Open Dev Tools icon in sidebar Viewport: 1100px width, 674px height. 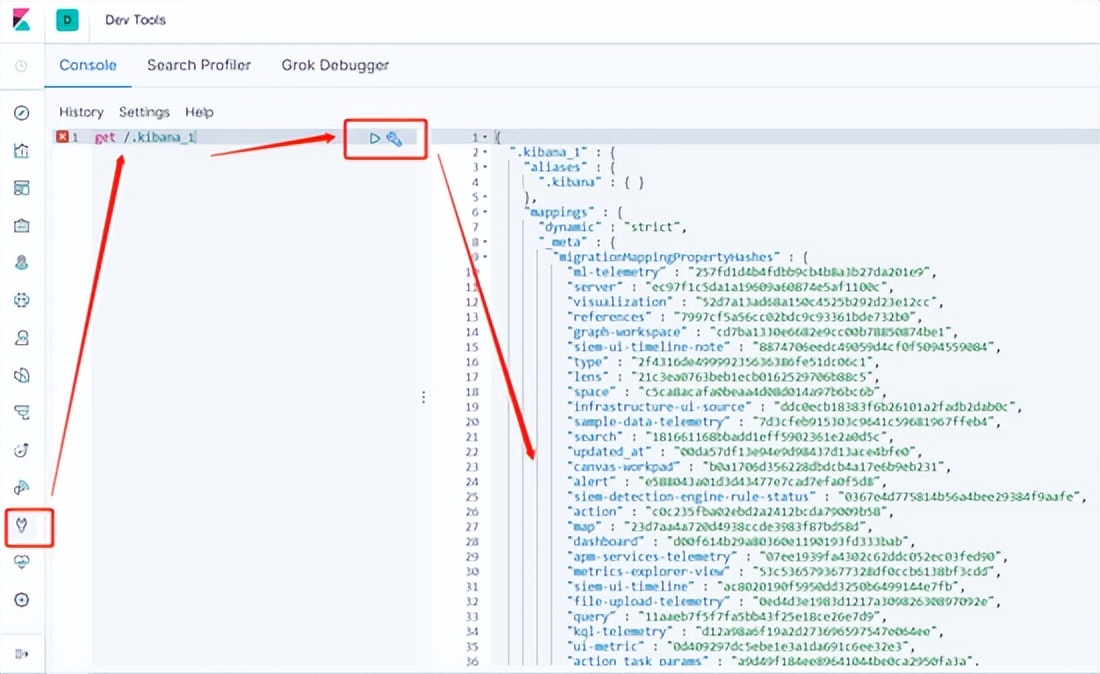pos(22,525)
